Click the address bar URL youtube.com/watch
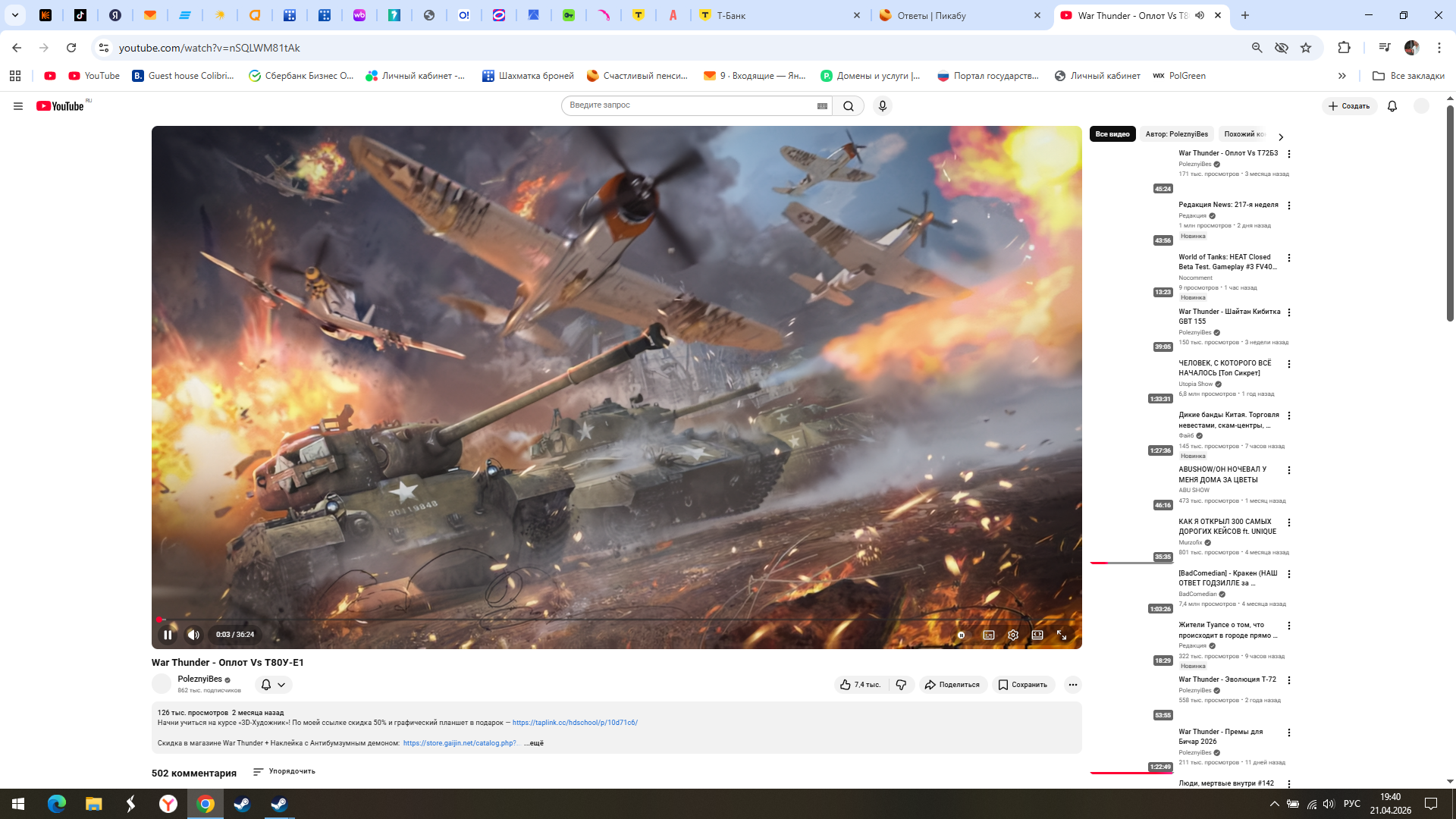1456x819 pixels. pyautogui.click(x=209, y=48)
